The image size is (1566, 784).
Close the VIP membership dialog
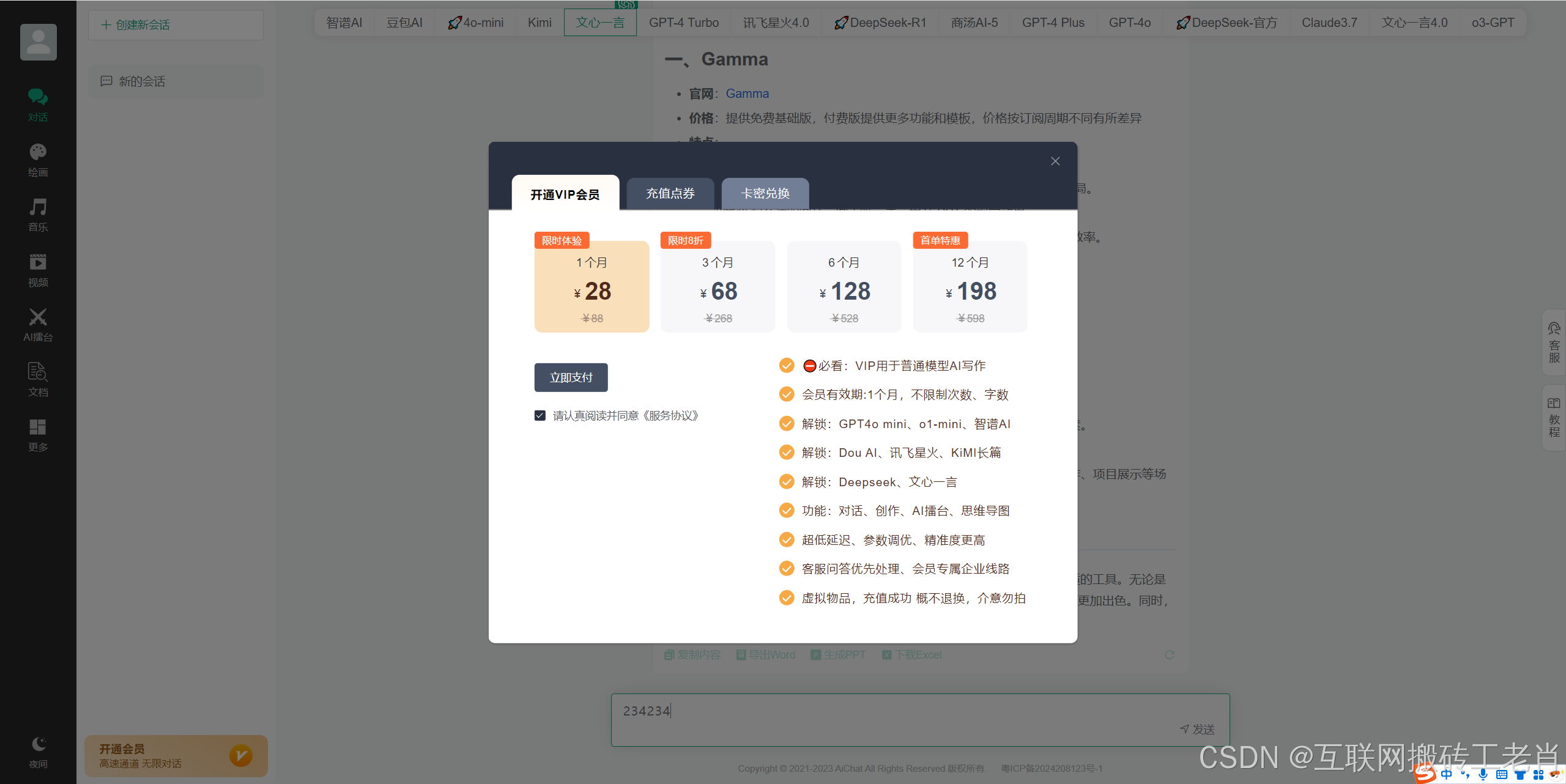(1055, 161)
